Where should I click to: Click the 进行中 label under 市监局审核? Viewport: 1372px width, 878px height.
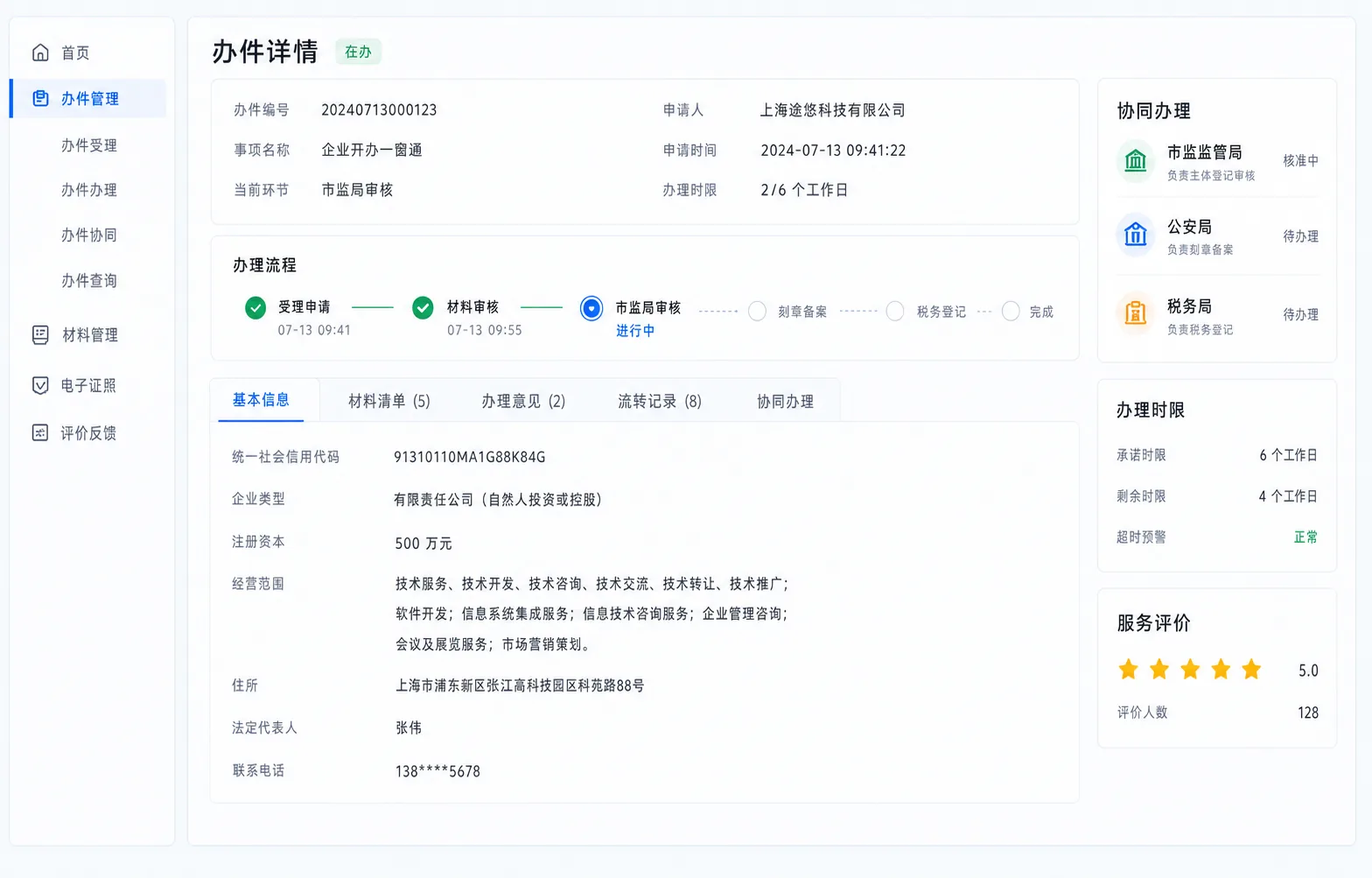tap(635, 331)
